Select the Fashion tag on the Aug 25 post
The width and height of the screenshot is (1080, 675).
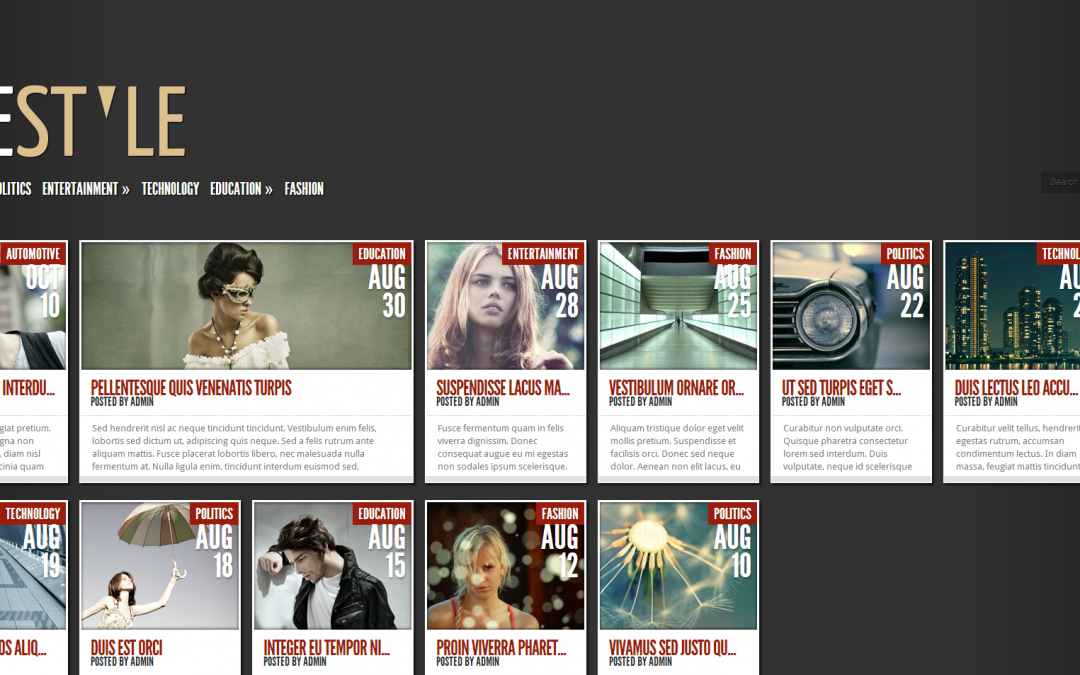click(x=733, y=253)
